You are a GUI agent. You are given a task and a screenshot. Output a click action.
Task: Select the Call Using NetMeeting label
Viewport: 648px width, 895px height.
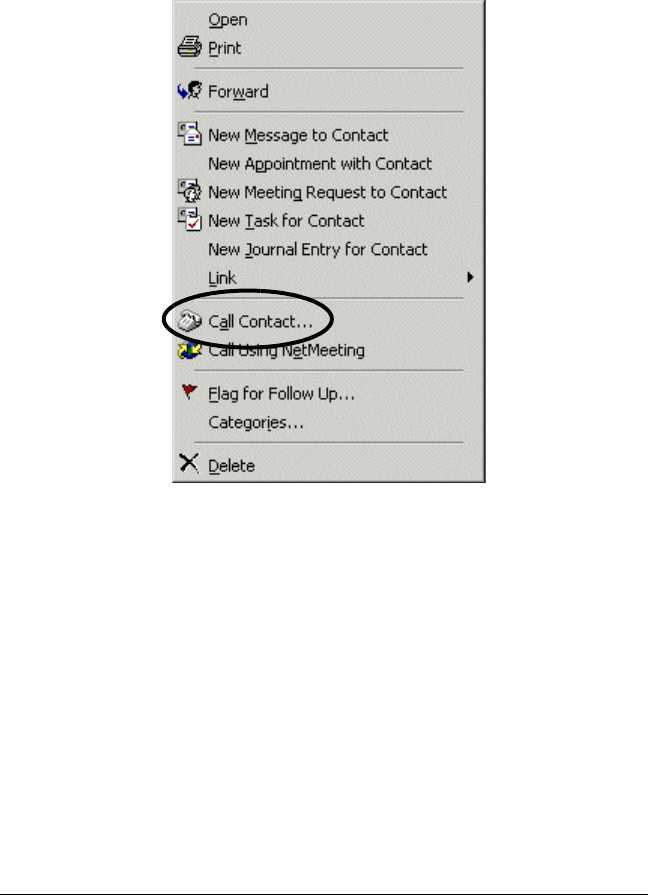pyautogui.click(x=286, y=350)
